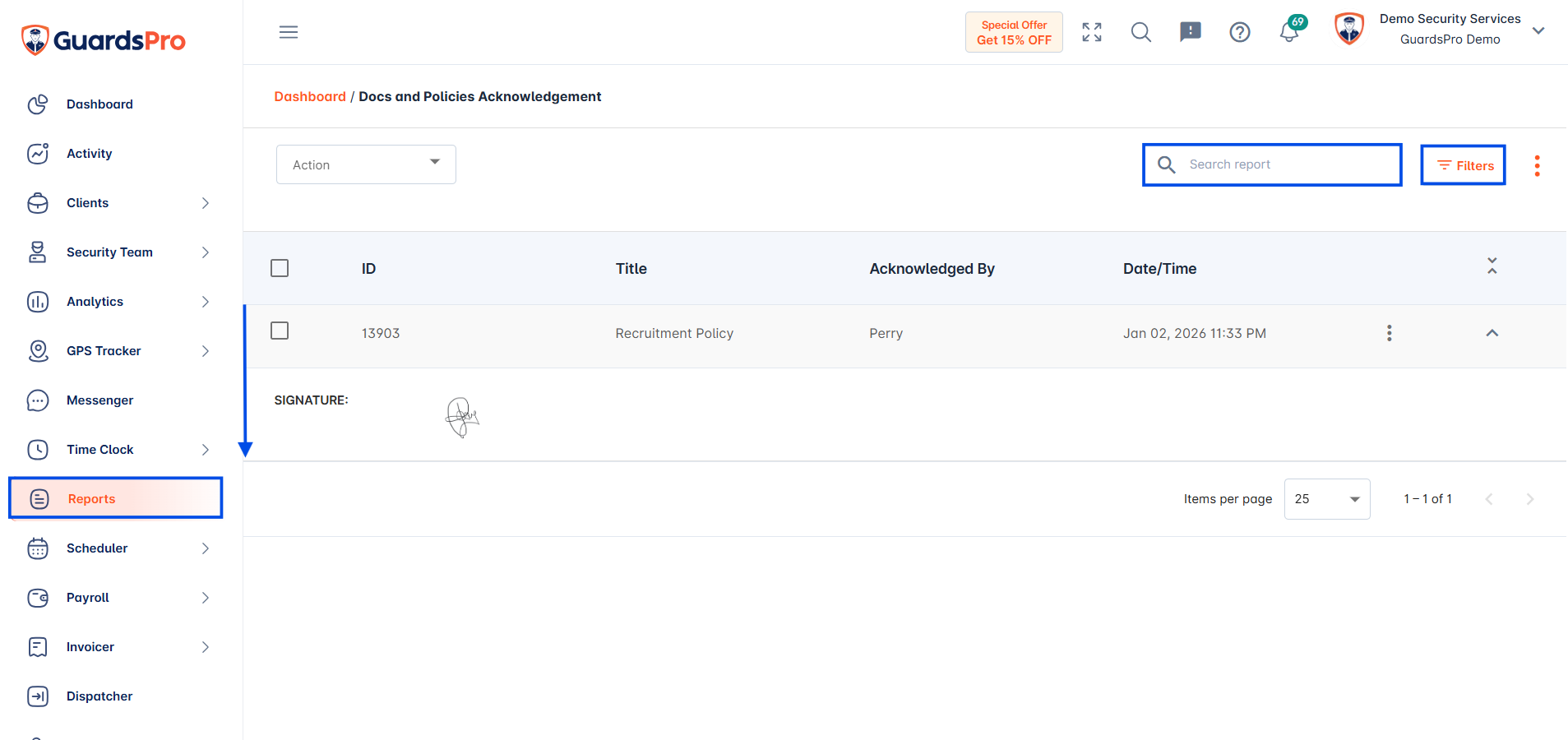Click the Dispatcher arrow icon
The image size is (1568, 740).
tap(38, 696)
